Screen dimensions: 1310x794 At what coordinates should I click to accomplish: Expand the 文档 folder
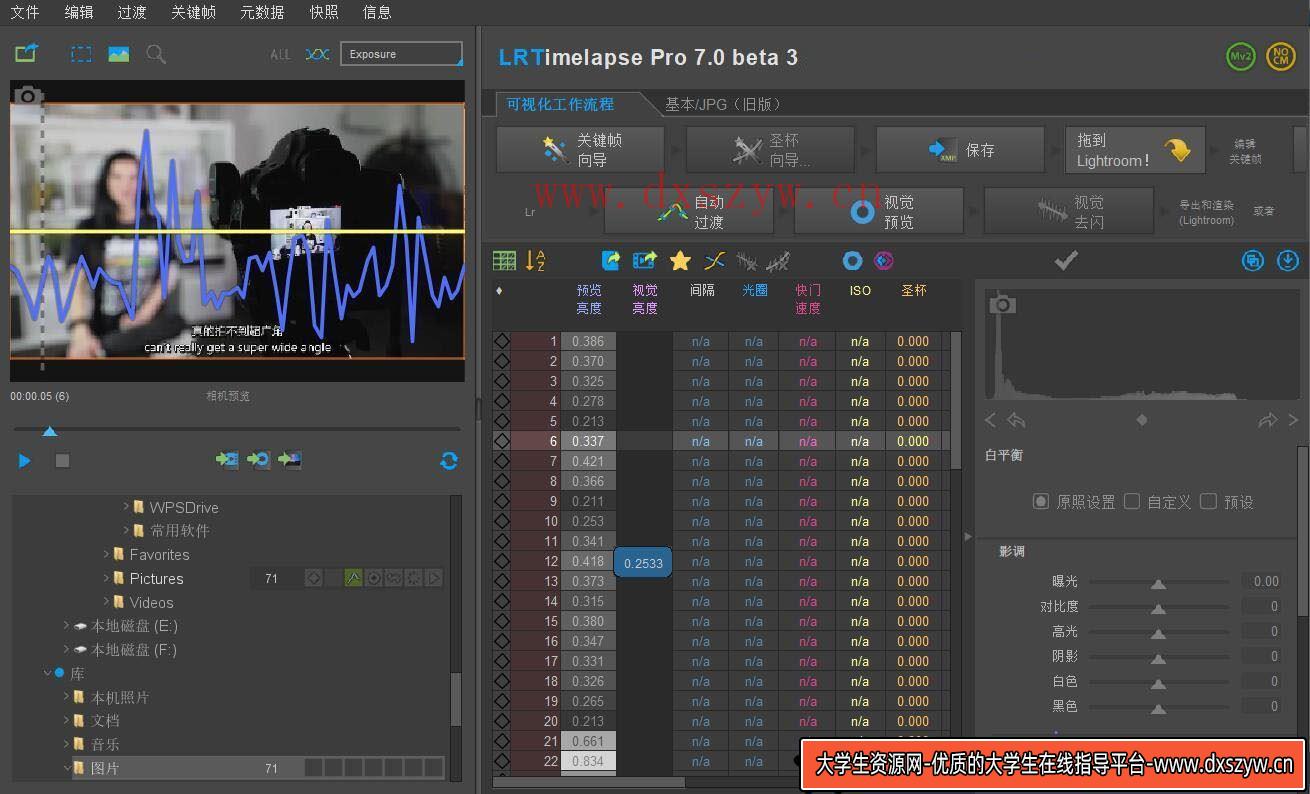pyautogui.click(x=67, y=720)
